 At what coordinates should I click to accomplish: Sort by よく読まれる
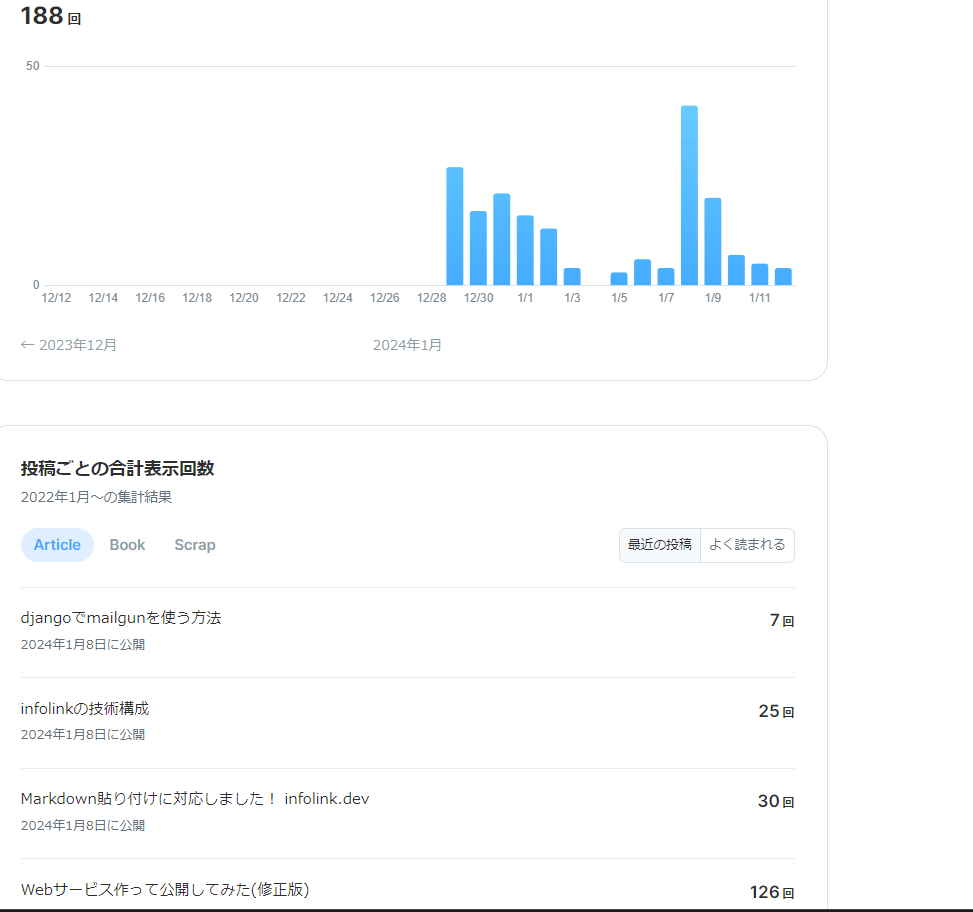click(x=747, y=545)
